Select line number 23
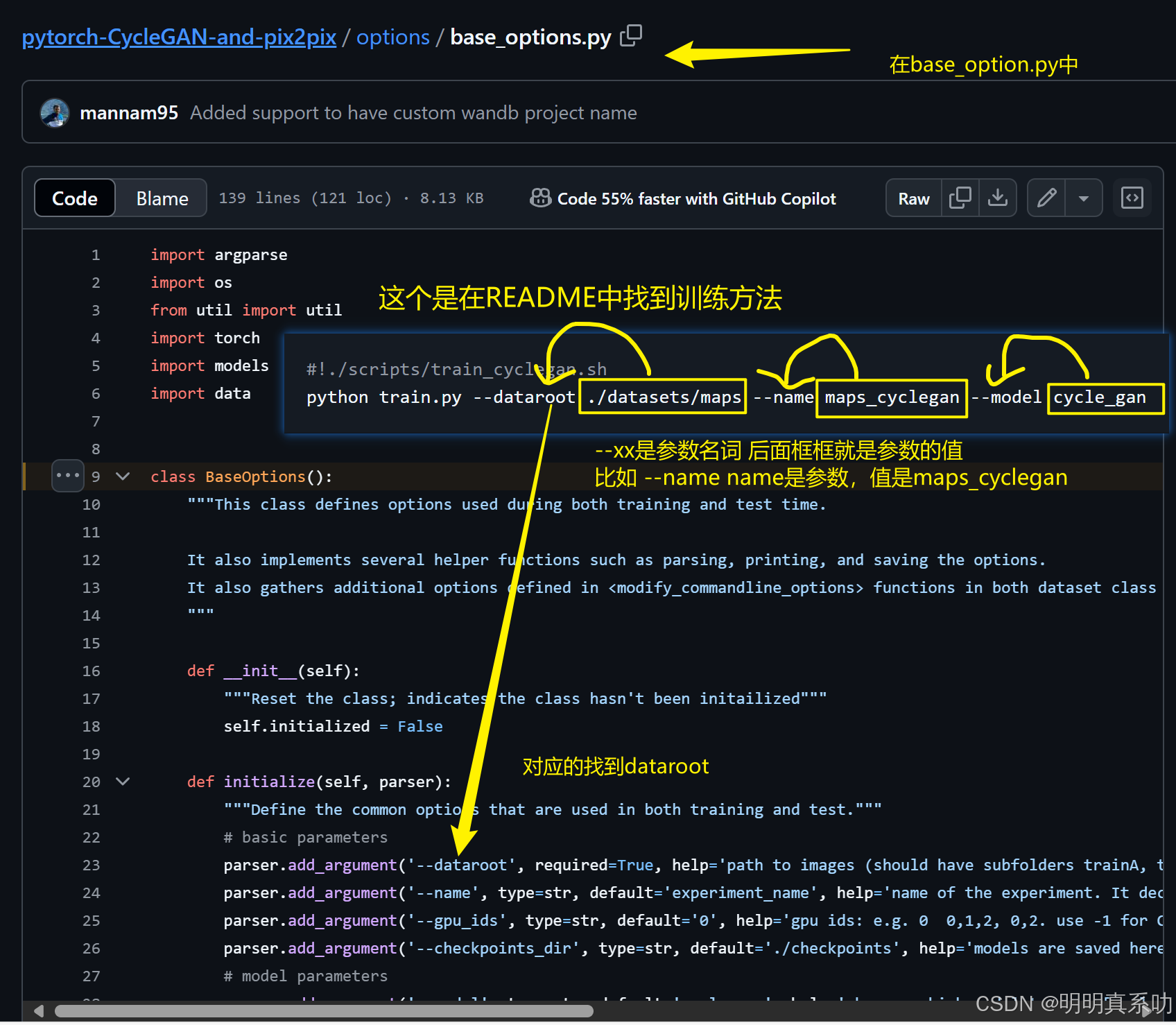This screenshot has height=1025, width=1176. [91, 865]
